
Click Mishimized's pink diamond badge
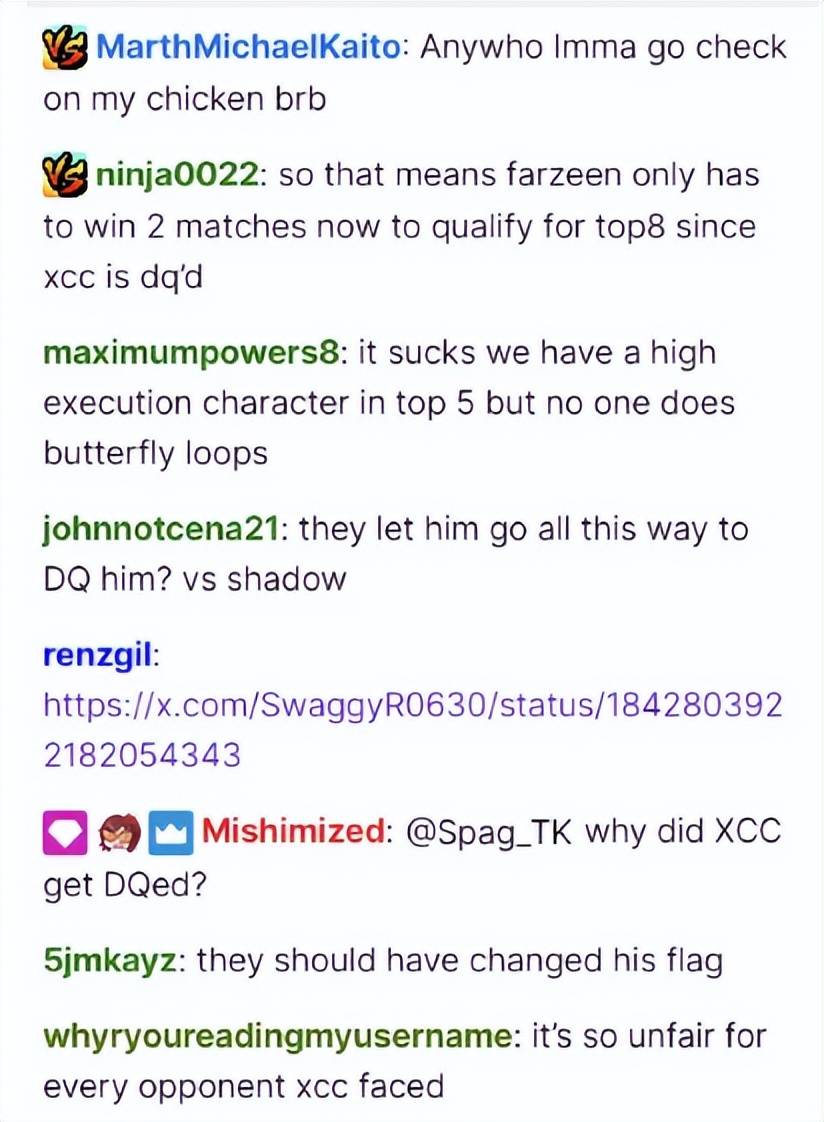[x=65, y=833]
